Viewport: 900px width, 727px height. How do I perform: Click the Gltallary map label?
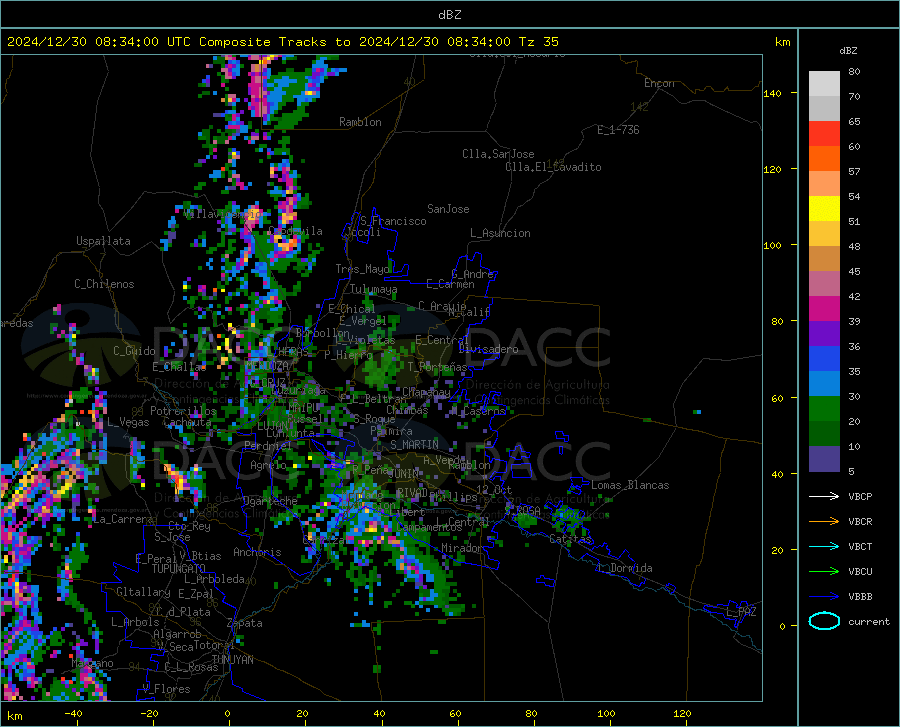[x=143, y=592]
